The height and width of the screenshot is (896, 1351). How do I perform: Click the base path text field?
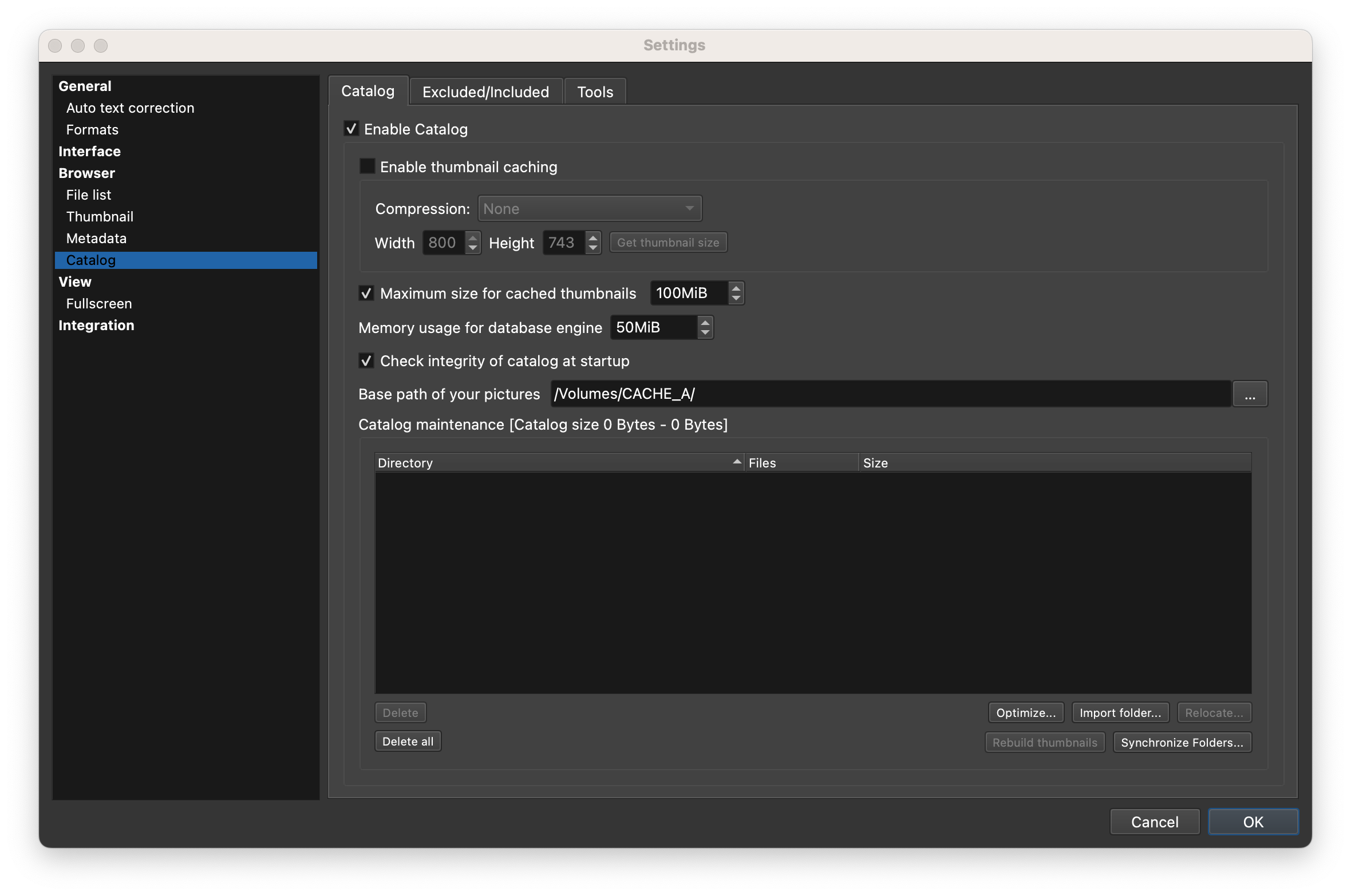(890, 394)
